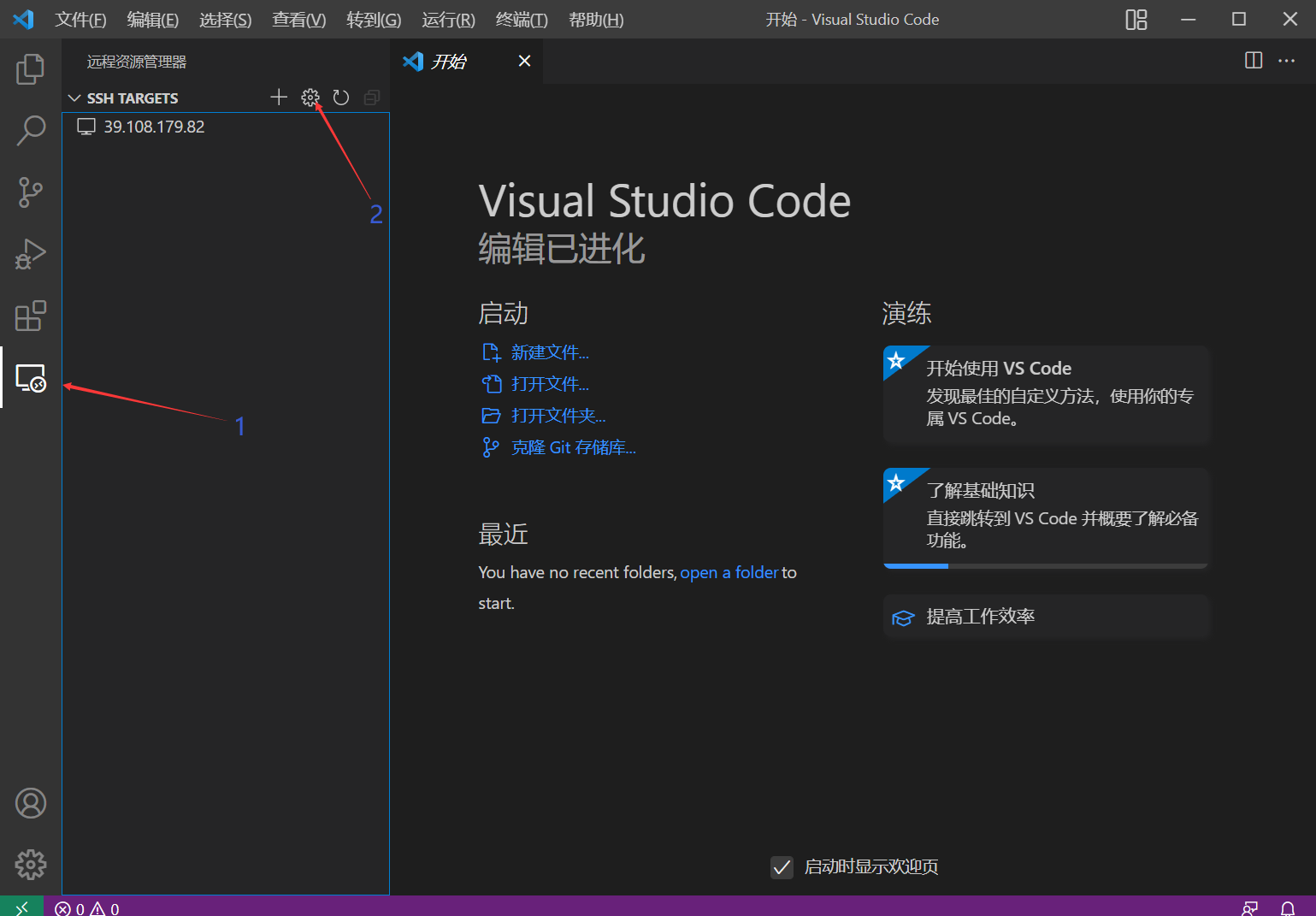Open the 查看(V) menu
Image resolution: width=1316 pixels, height=916 pixels.
[x=299, y=20]
